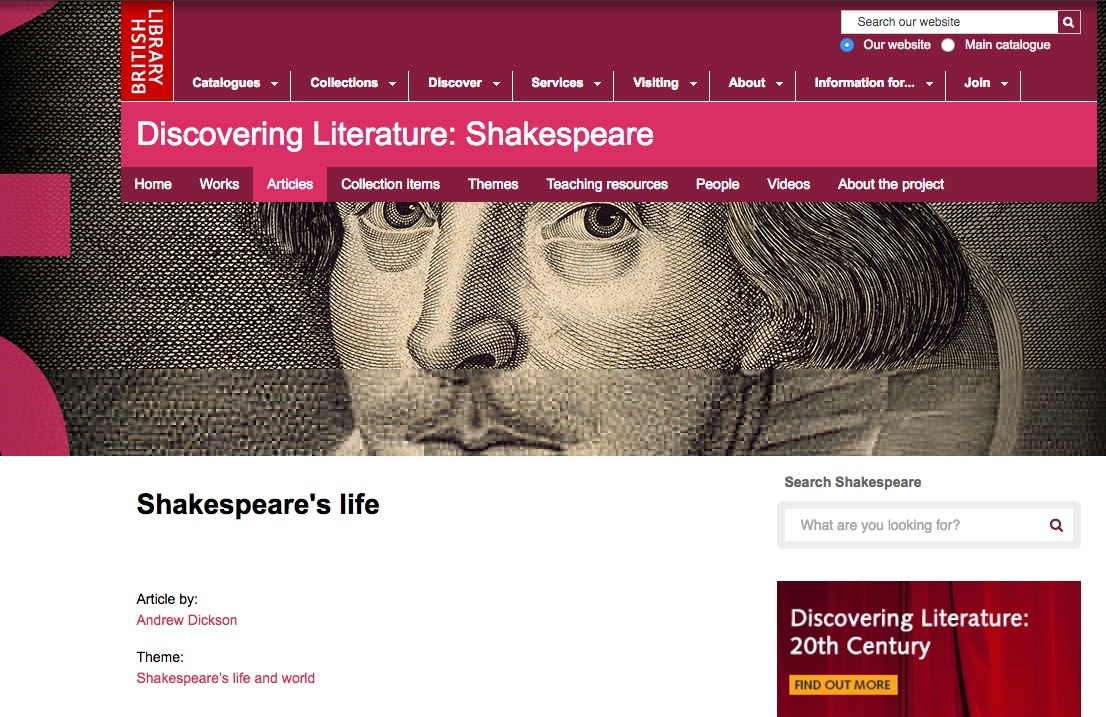
Task: Click the Discovering Literature: 20th Century banner
Action: 928,649
